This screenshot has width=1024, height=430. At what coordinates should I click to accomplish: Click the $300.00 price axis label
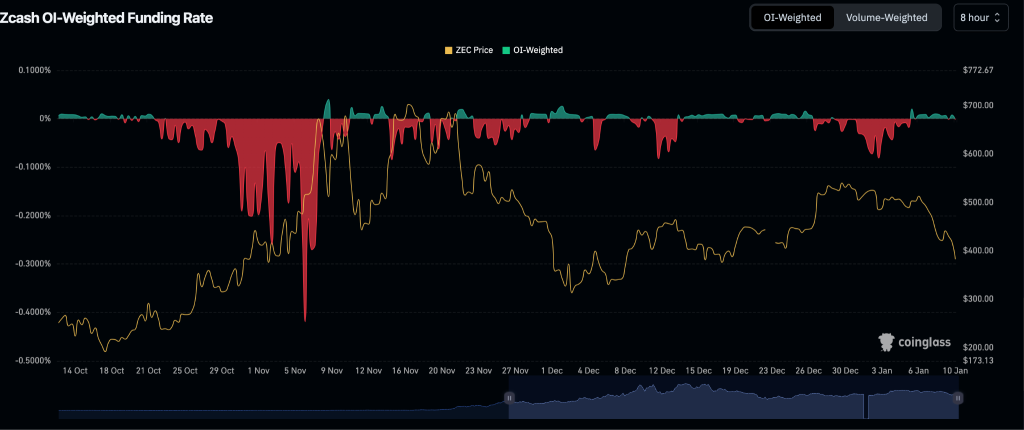coord(978,299)
